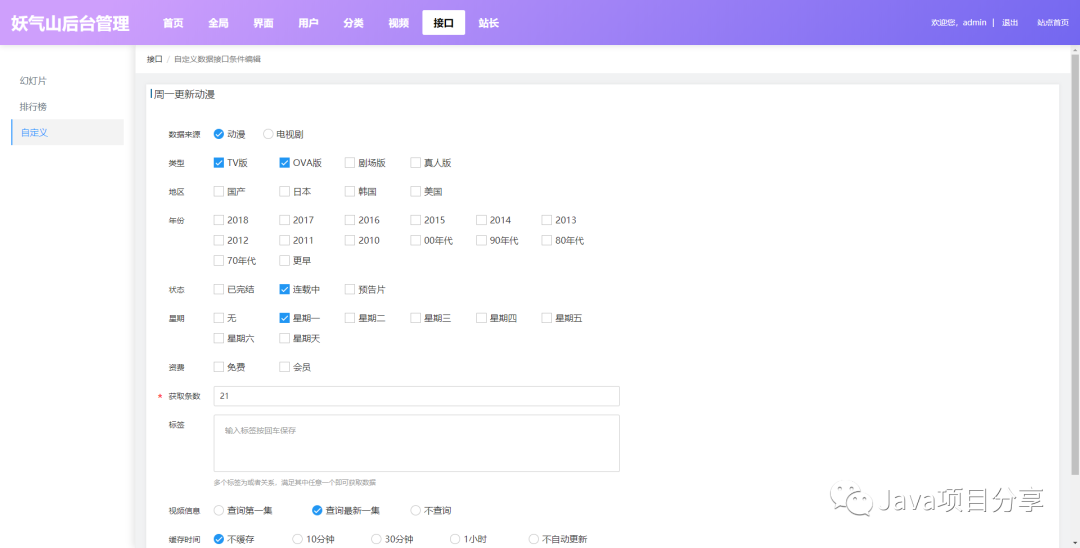1080x548 pixels.
Task: Focus the 获取条数 input field
Action: point(417,396)
